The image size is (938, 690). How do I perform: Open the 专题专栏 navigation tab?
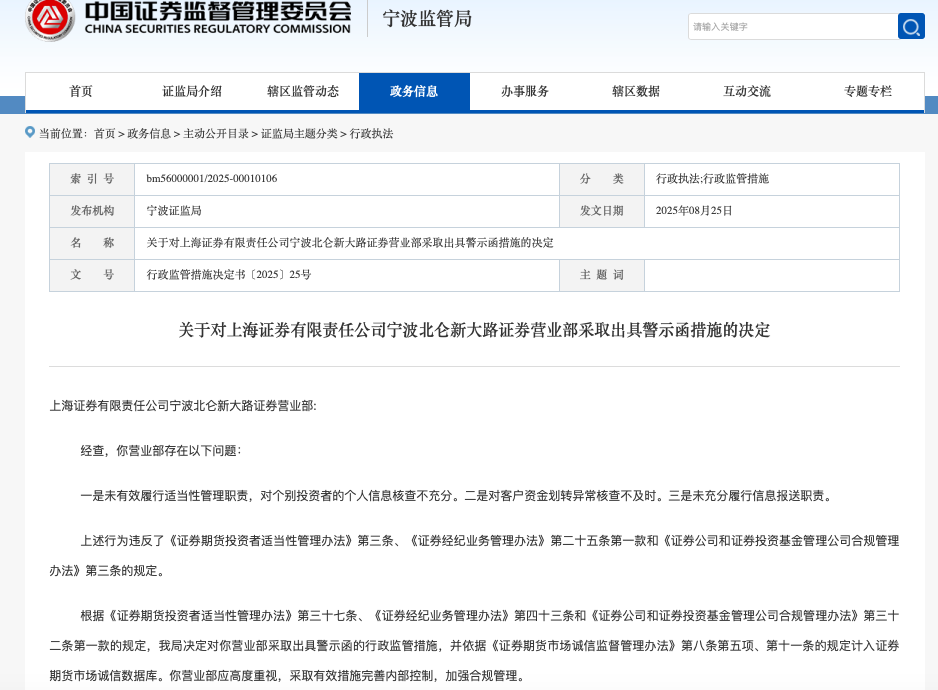click(867, 92)
